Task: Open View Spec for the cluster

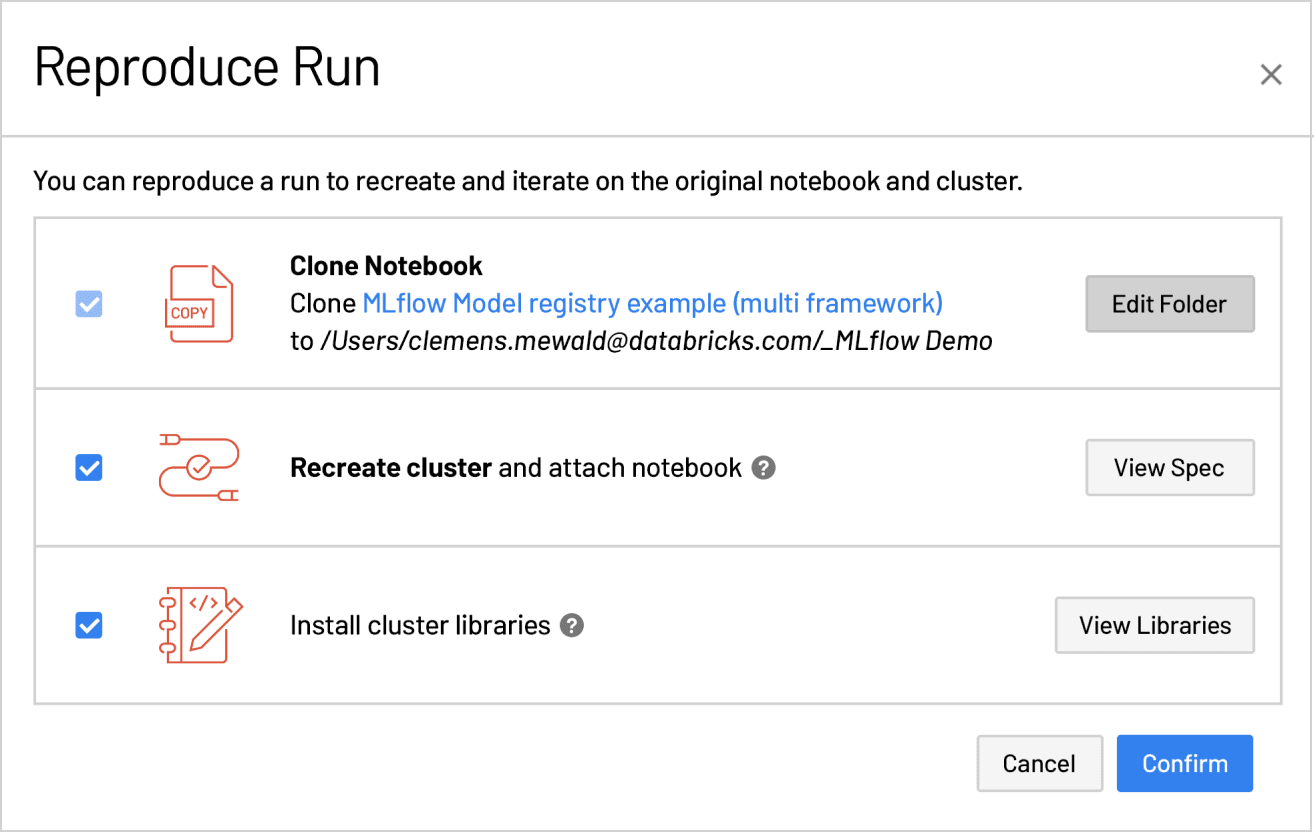Action: point(1169,467)
